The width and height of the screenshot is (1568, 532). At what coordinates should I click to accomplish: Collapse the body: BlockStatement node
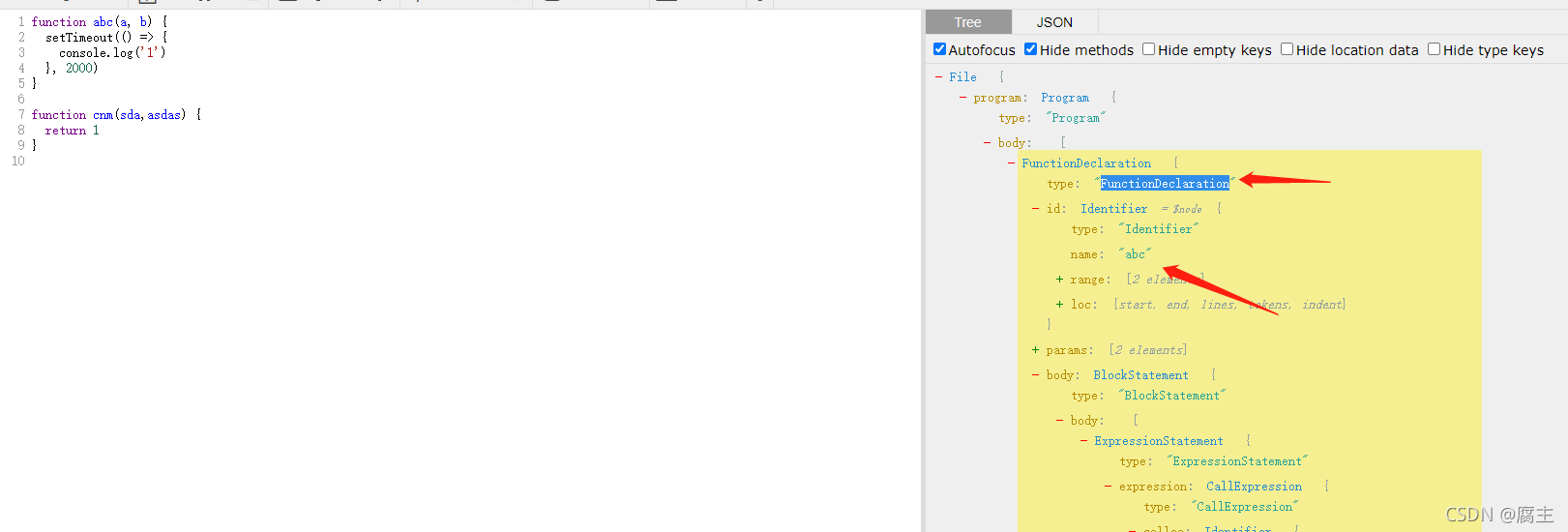click(1035, 375)
